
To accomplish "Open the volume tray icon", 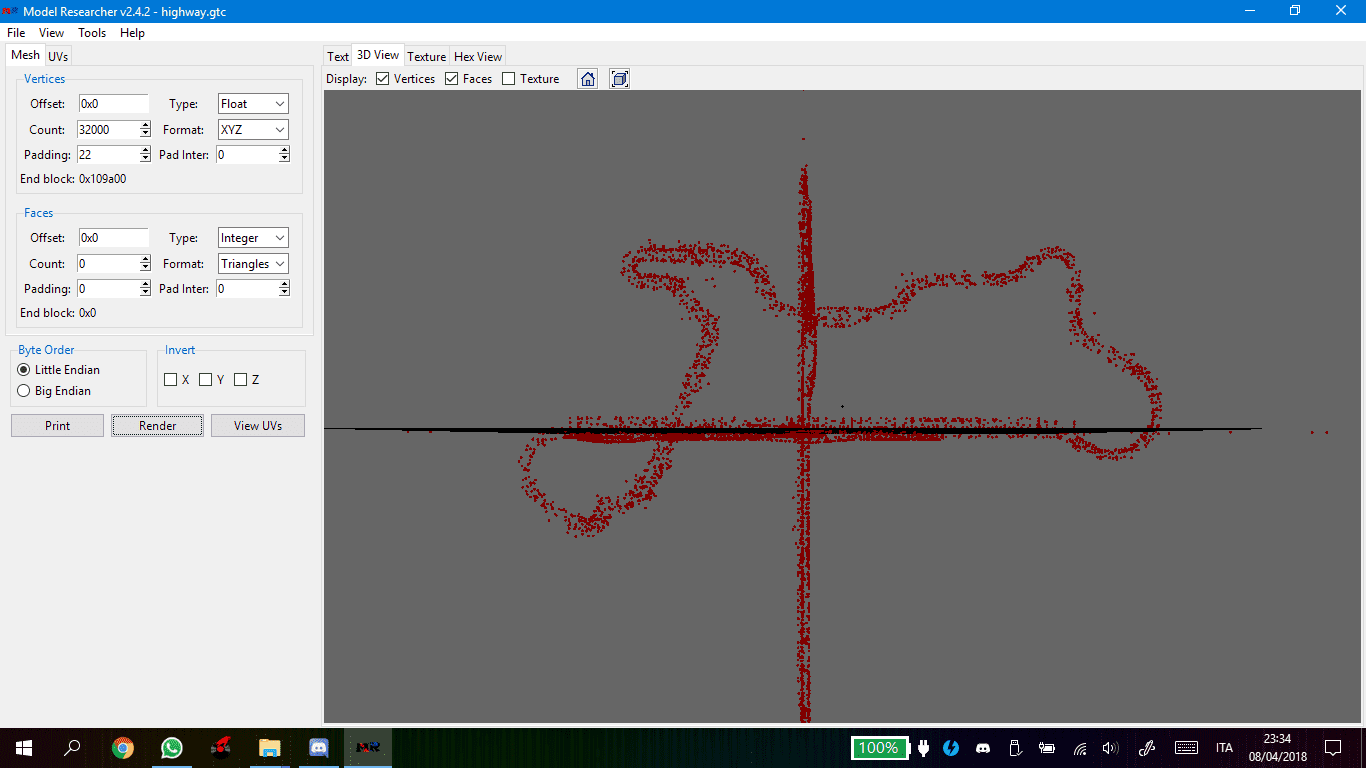I will point(1110,747).
